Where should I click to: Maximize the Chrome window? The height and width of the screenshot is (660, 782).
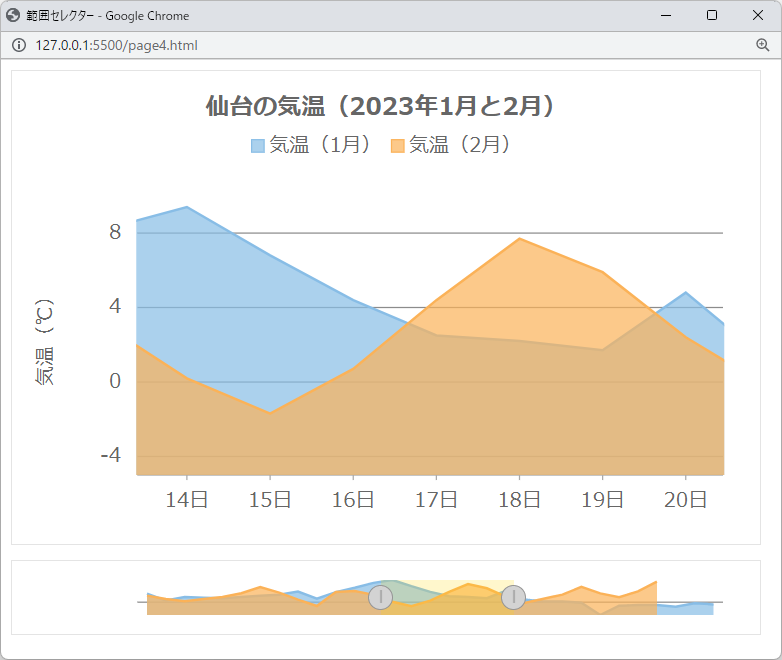tap(712, 15)
